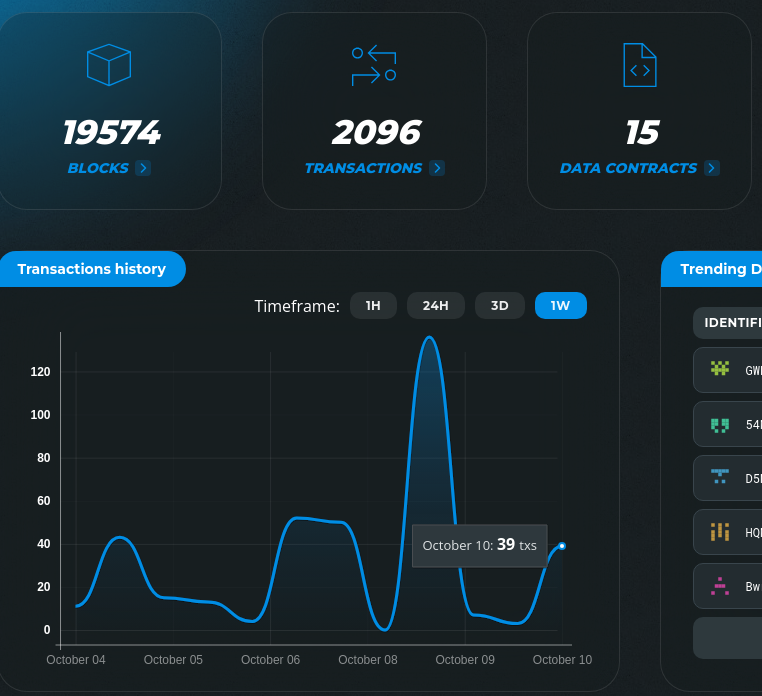This screenshot has width=762, height=696.
Task: Click the IDENTIFIER column header
Action: click(x=728, y=323)
